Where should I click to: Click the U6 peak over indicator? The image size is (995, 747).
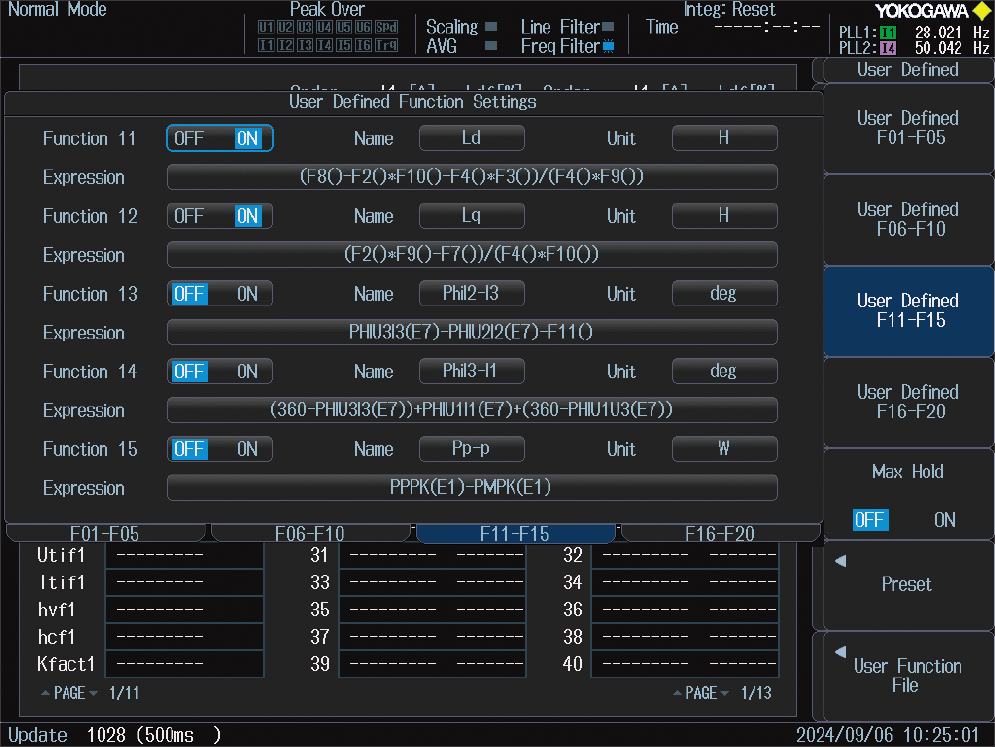tap(364, 27)
